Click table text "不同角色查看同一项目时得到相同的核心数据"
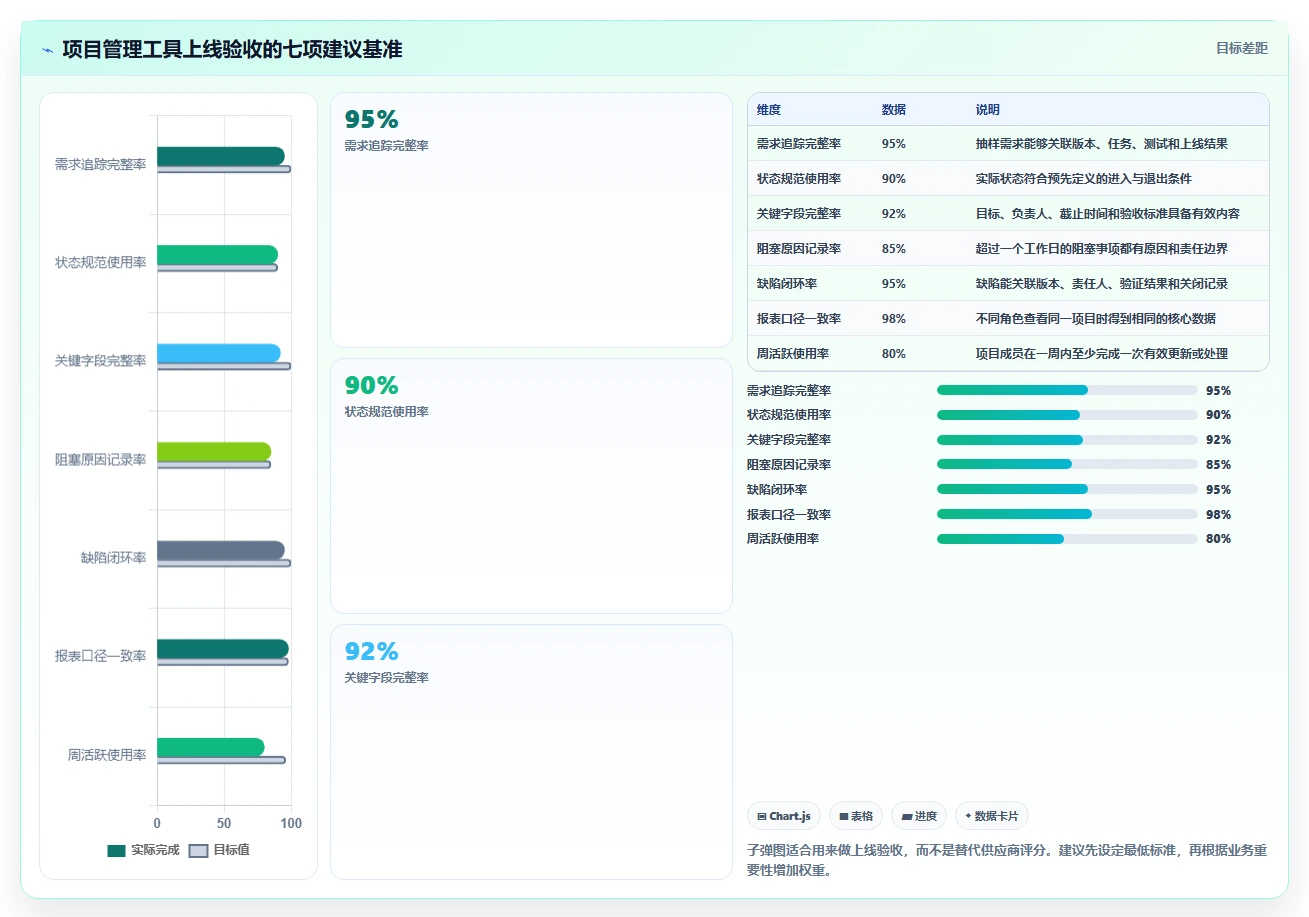 pyautogui.click(x=1095, y=319)
